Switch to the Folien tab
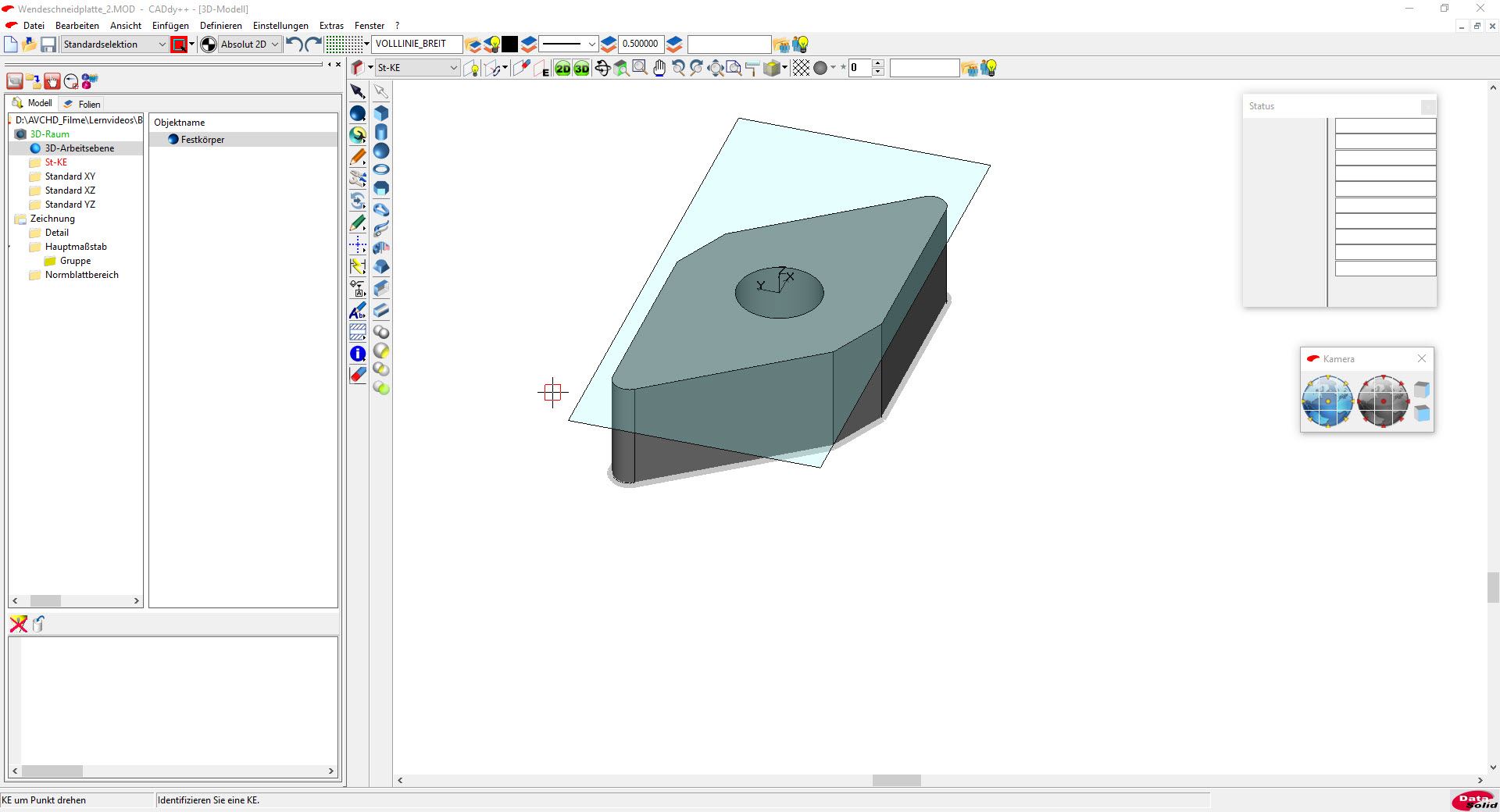Viewport: 1500px width, 812px height. tap(82, 104)
